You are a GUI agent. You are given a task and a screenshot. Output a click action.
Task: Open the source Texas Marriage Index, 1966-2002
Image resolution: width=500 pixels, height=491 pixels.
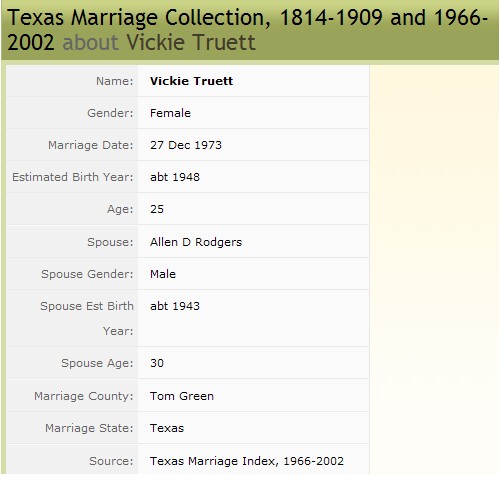click(247, 461)
